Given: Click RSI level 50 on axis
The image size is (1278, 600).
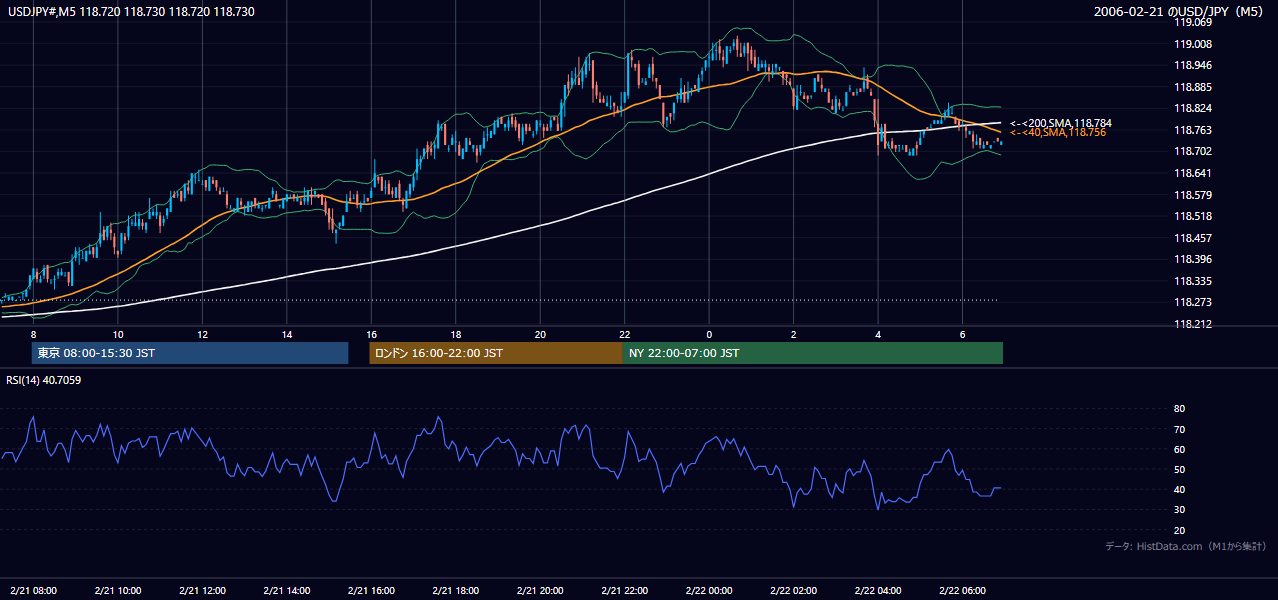Looking at the screenshot, I should (1180, 469).
